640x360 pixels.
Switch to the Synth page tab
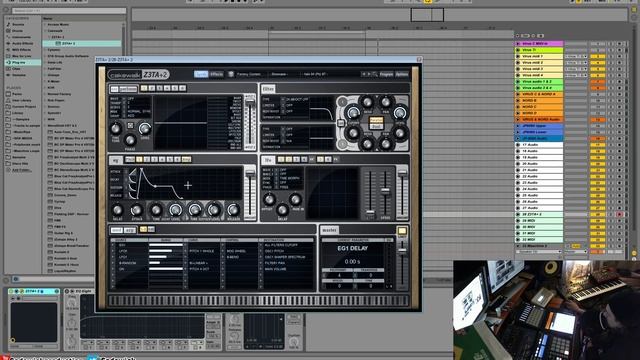201,74
